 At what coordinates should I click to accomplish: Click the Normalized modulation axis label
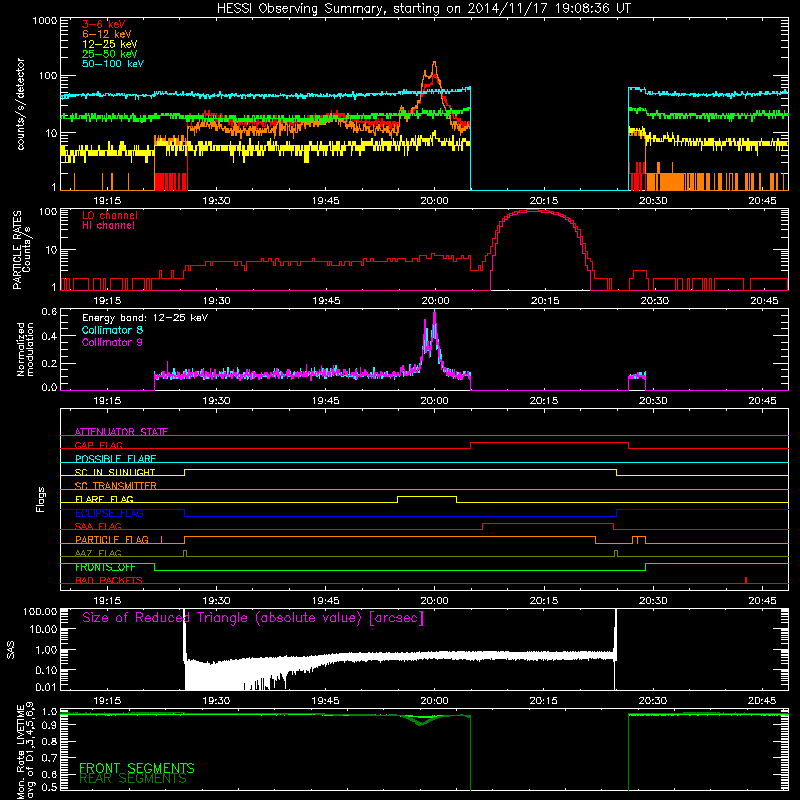(25, 349)
